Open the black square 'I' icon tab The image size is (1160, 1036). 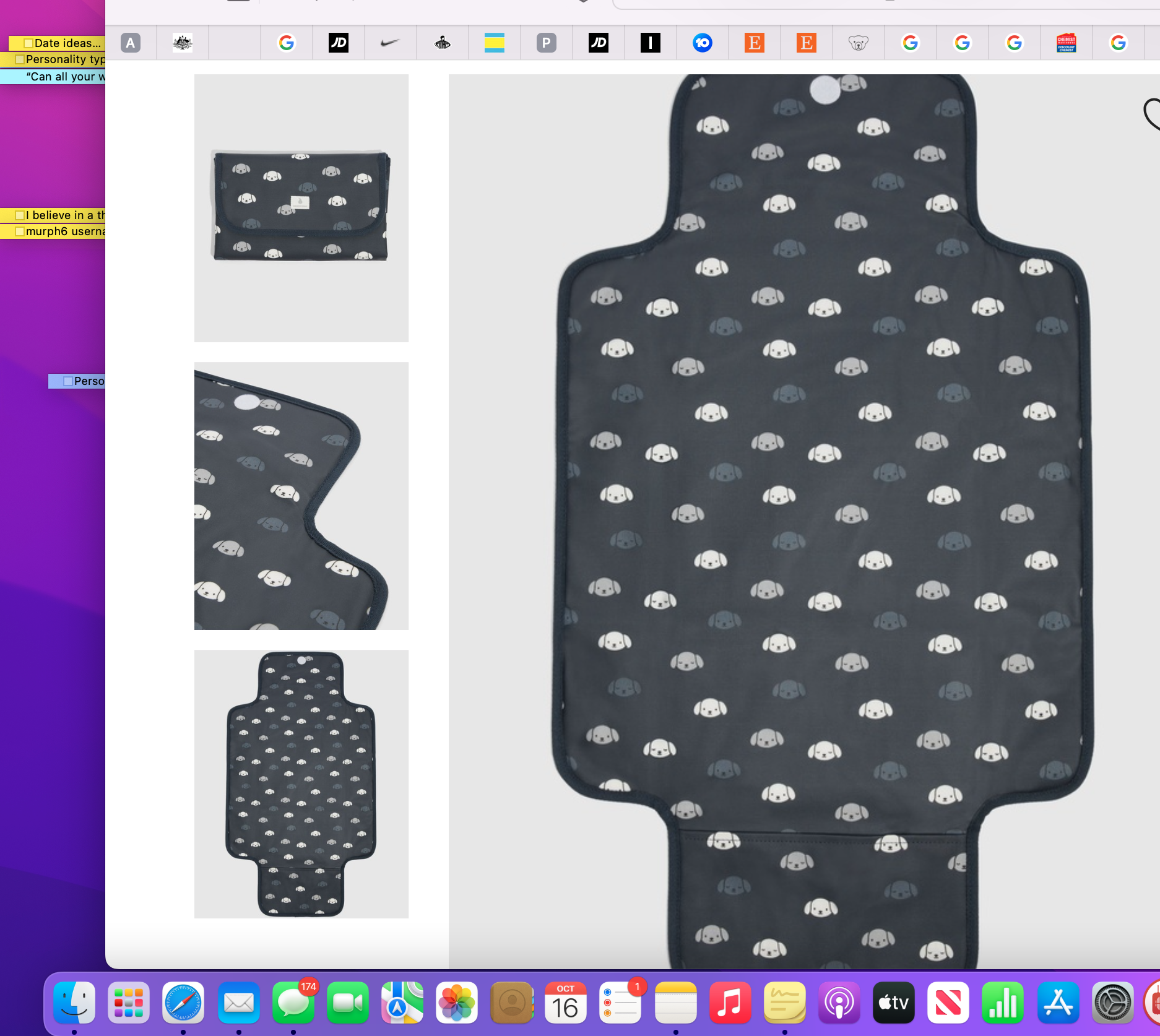[651, 43]
